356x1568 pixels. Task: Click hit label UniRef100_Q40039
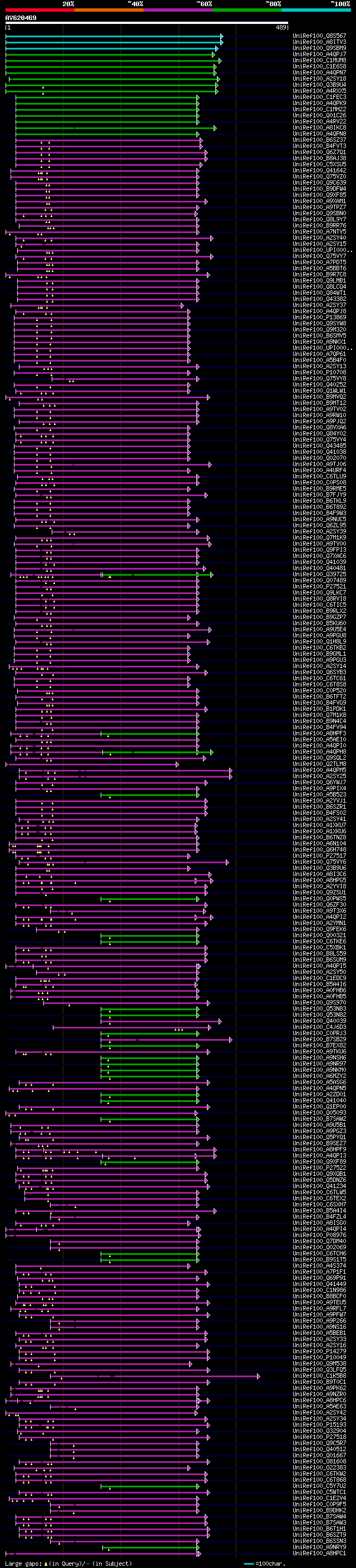(319, 1021)
